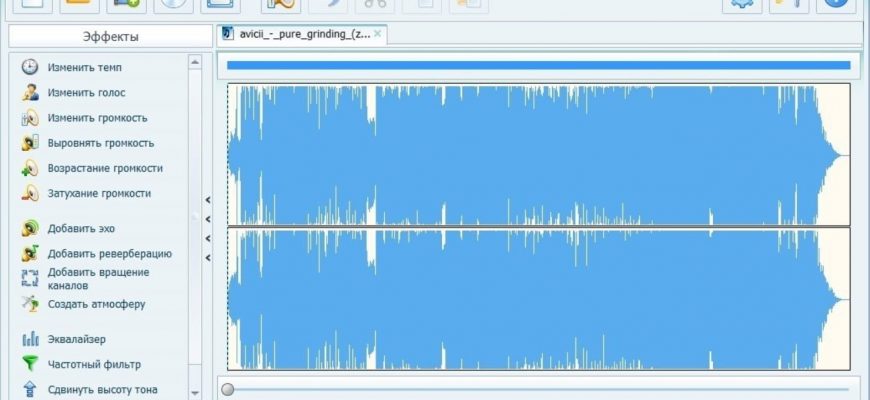Viewport: 870px width, 400px height.
Task: Select the Частотный фильтр funnel icon
Action: 30,364
